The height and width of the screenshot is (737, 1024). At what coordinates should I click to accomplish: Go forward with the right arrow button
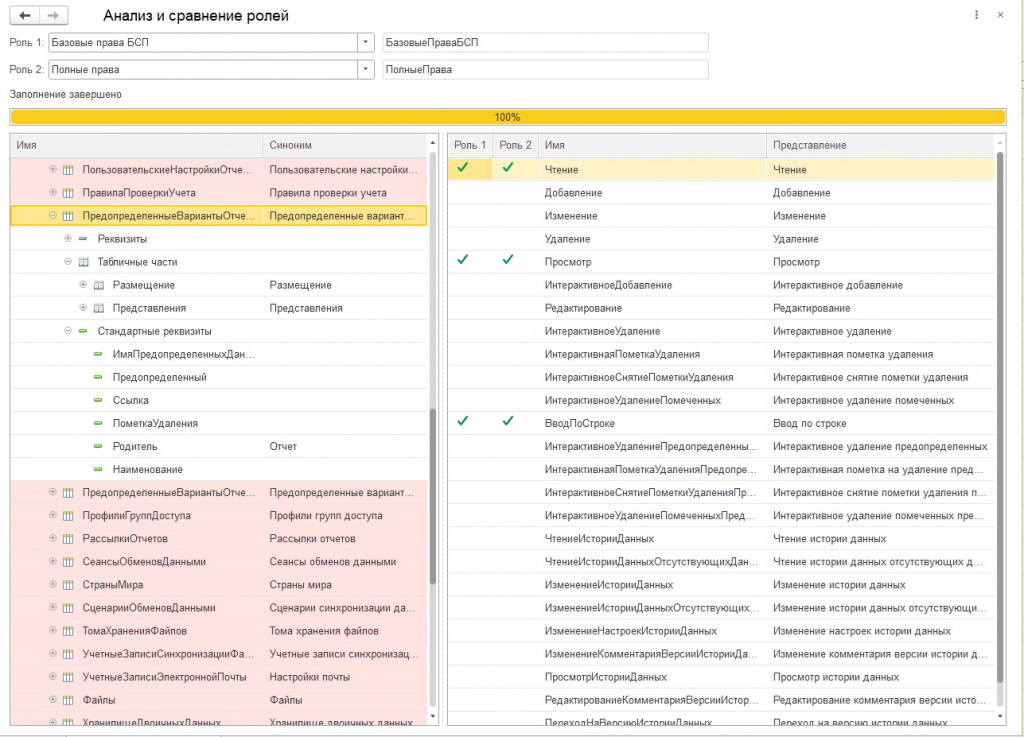(54, 15)
